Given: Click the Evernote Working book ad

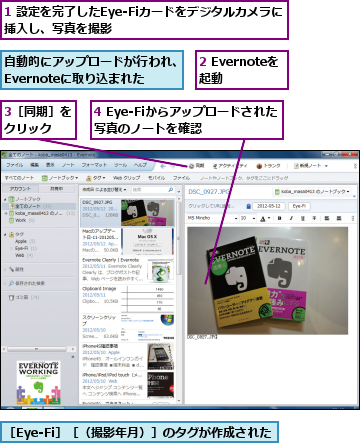Looking at the screenshot, I should click(x=39, y=382).
